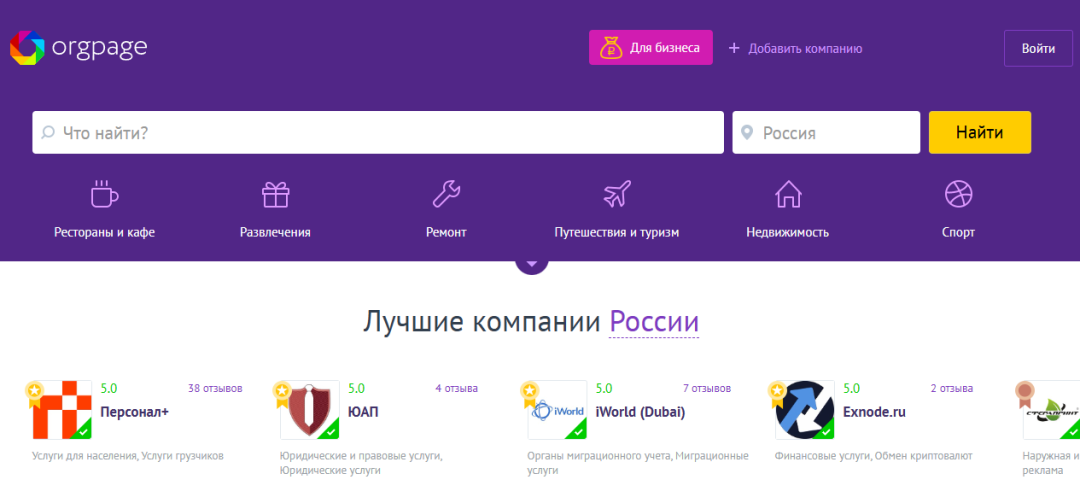The image size is (1080, 503).
Task: Change region via the России dropdown link
Action: [654, 322]
